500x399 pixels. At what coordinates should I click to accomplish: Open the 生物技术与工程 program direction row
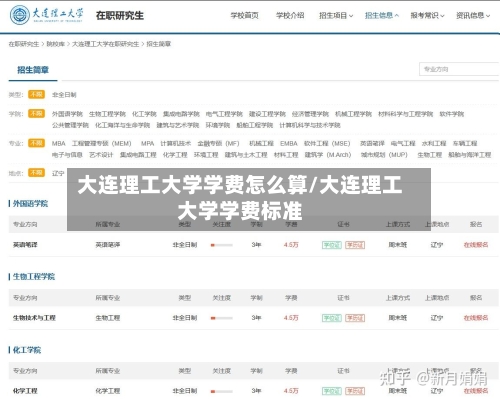tap(253, 318)
